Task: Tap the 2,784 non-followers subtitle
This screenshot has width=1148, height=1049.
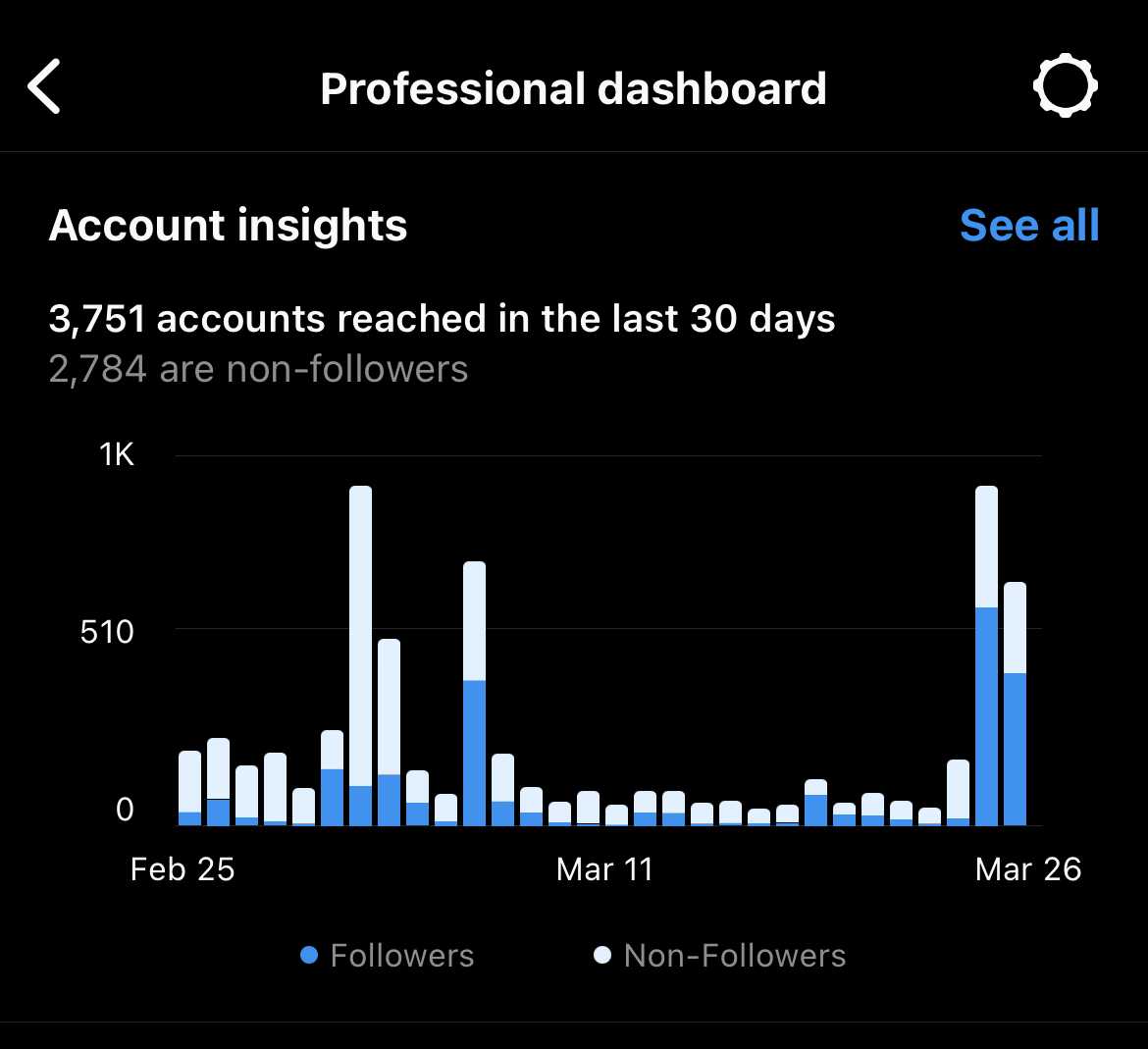Action: (258, 370)
